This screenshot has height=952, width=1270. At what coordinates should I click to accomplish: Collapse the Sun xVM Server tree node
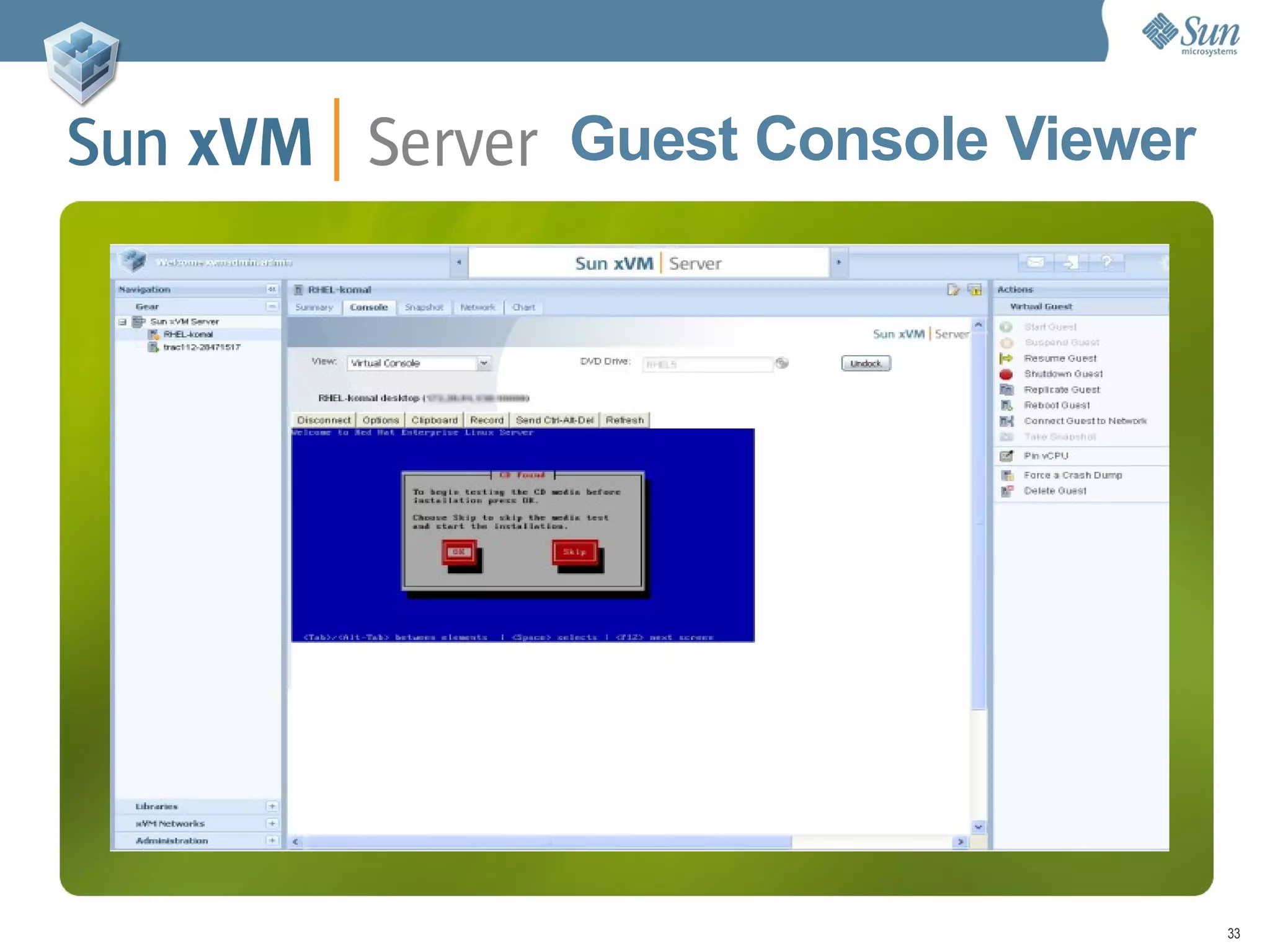point(123,322)
